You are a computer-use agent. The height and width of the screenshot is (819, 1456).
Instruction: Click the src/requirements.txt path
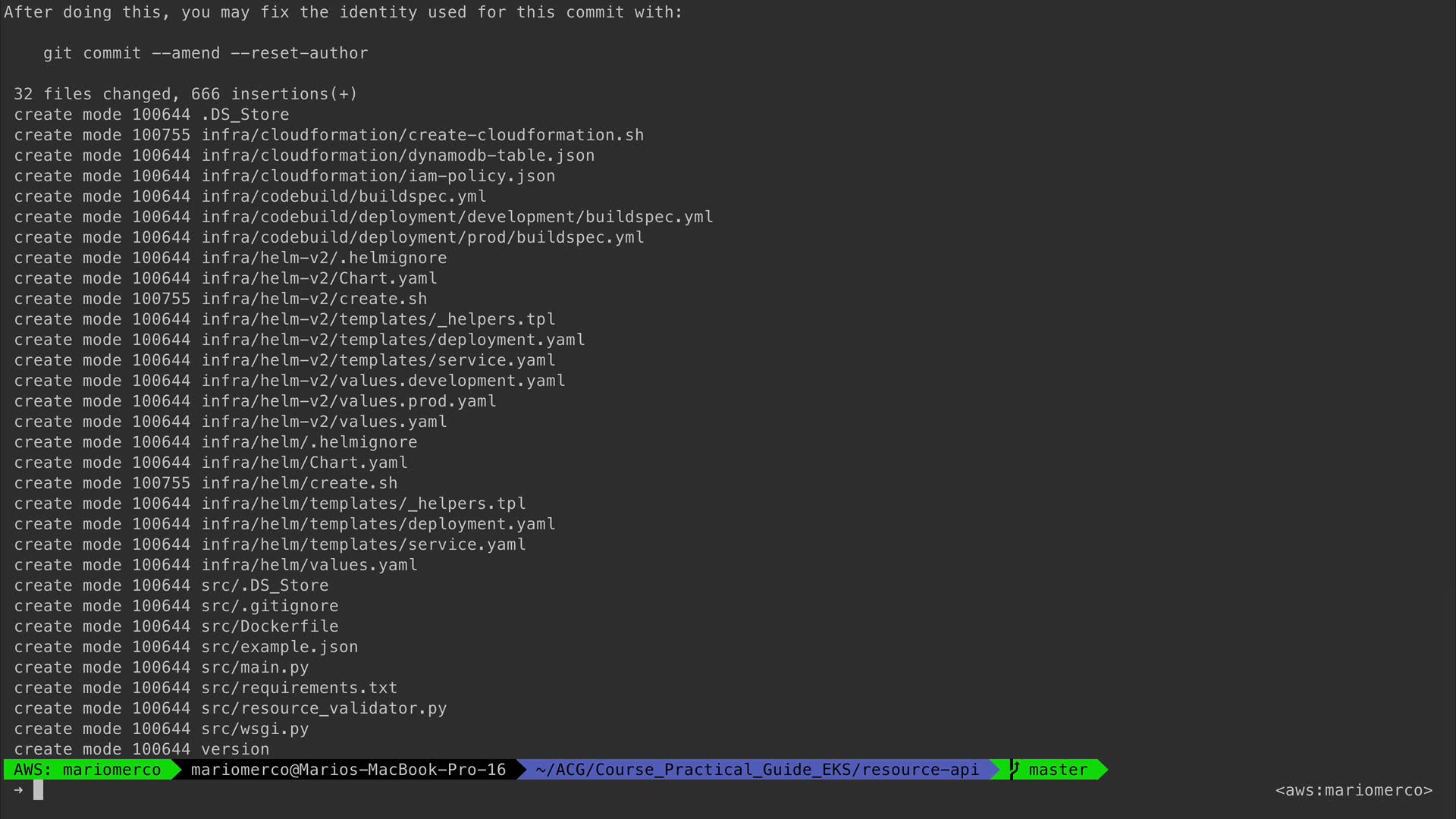coord(299,688)
